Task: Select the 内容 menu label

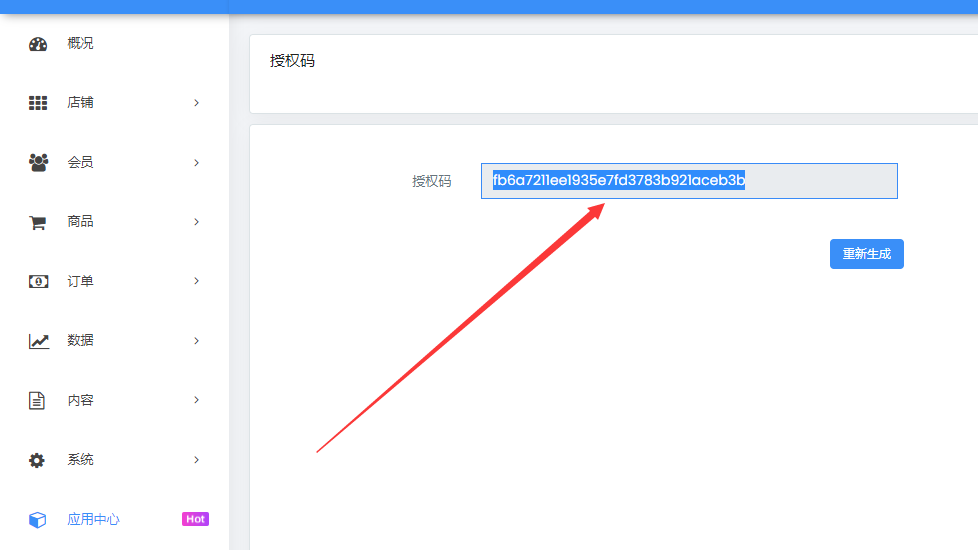Action: point(80,400)
